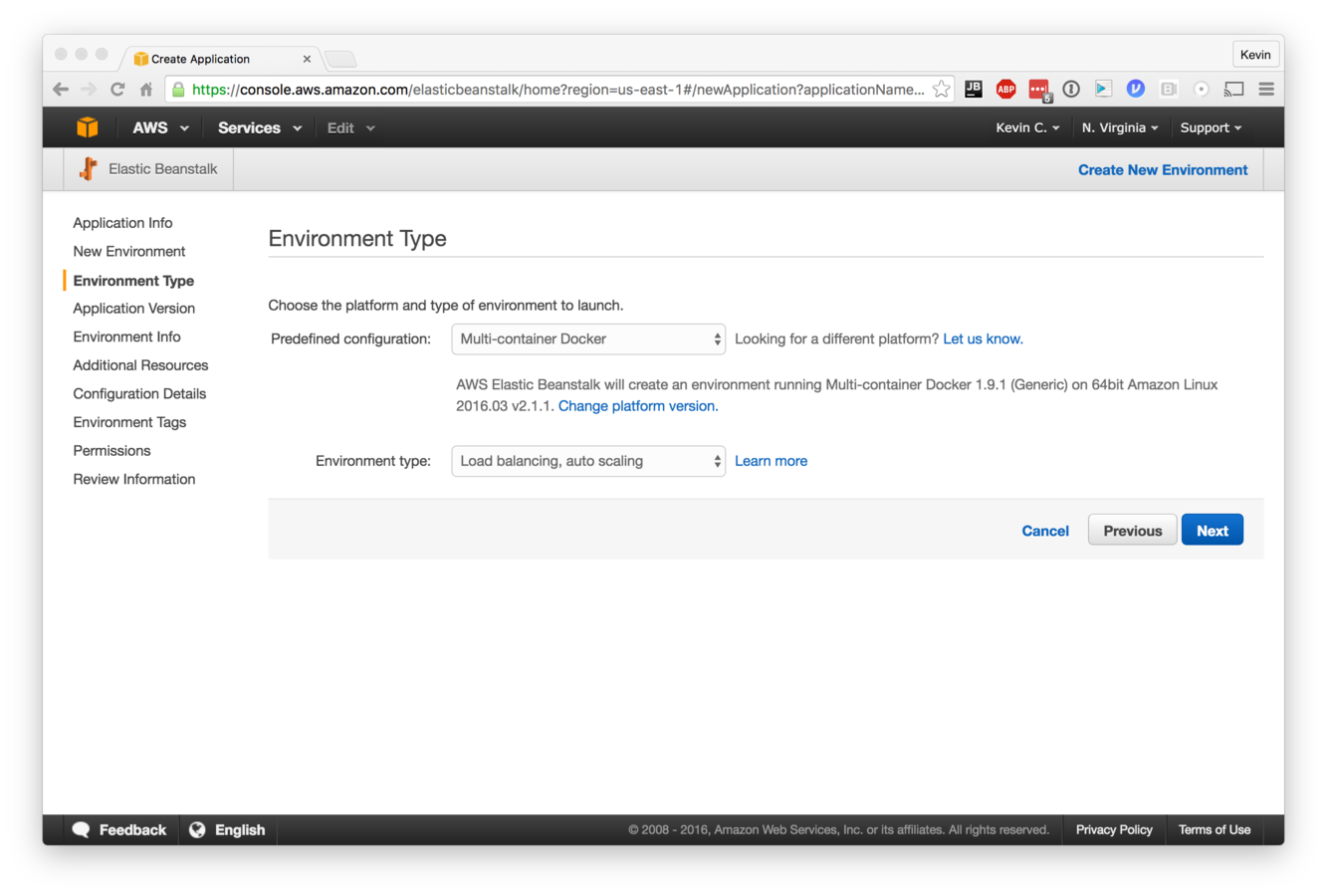The height and width of the screenshot is (896, 1327).
Task: Click the cast screen icon
Action: (x=1234, y=89)
